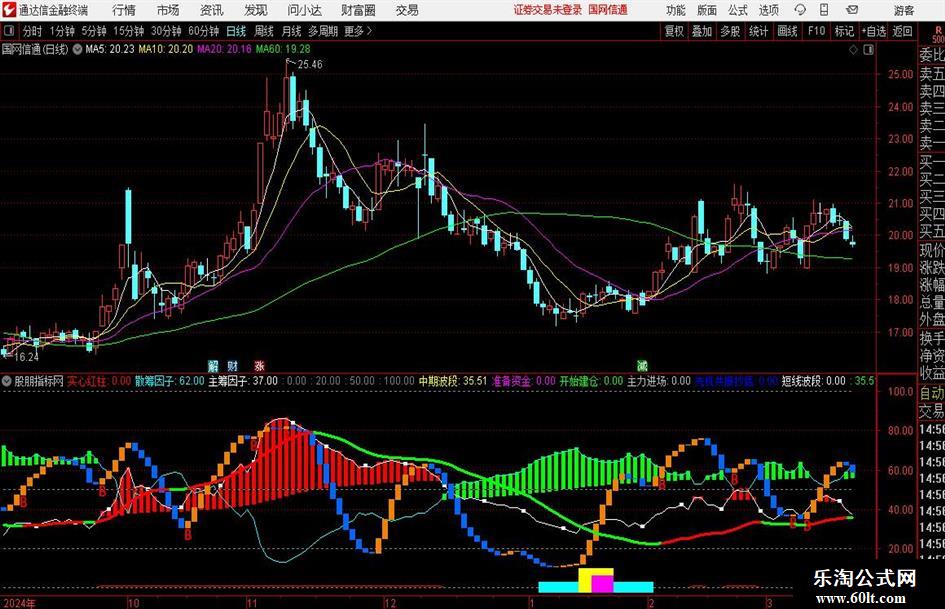
Task: Switch to 周线 weekly period
Action: pos(264,31)
